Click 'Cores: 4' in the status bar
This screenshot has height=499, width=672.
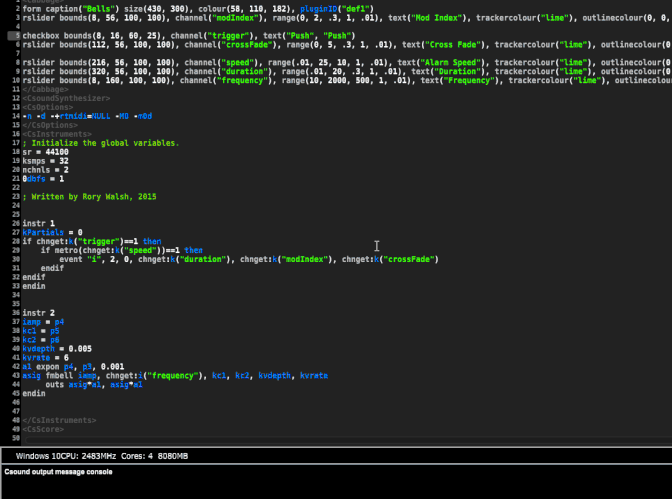click(137, 456)
